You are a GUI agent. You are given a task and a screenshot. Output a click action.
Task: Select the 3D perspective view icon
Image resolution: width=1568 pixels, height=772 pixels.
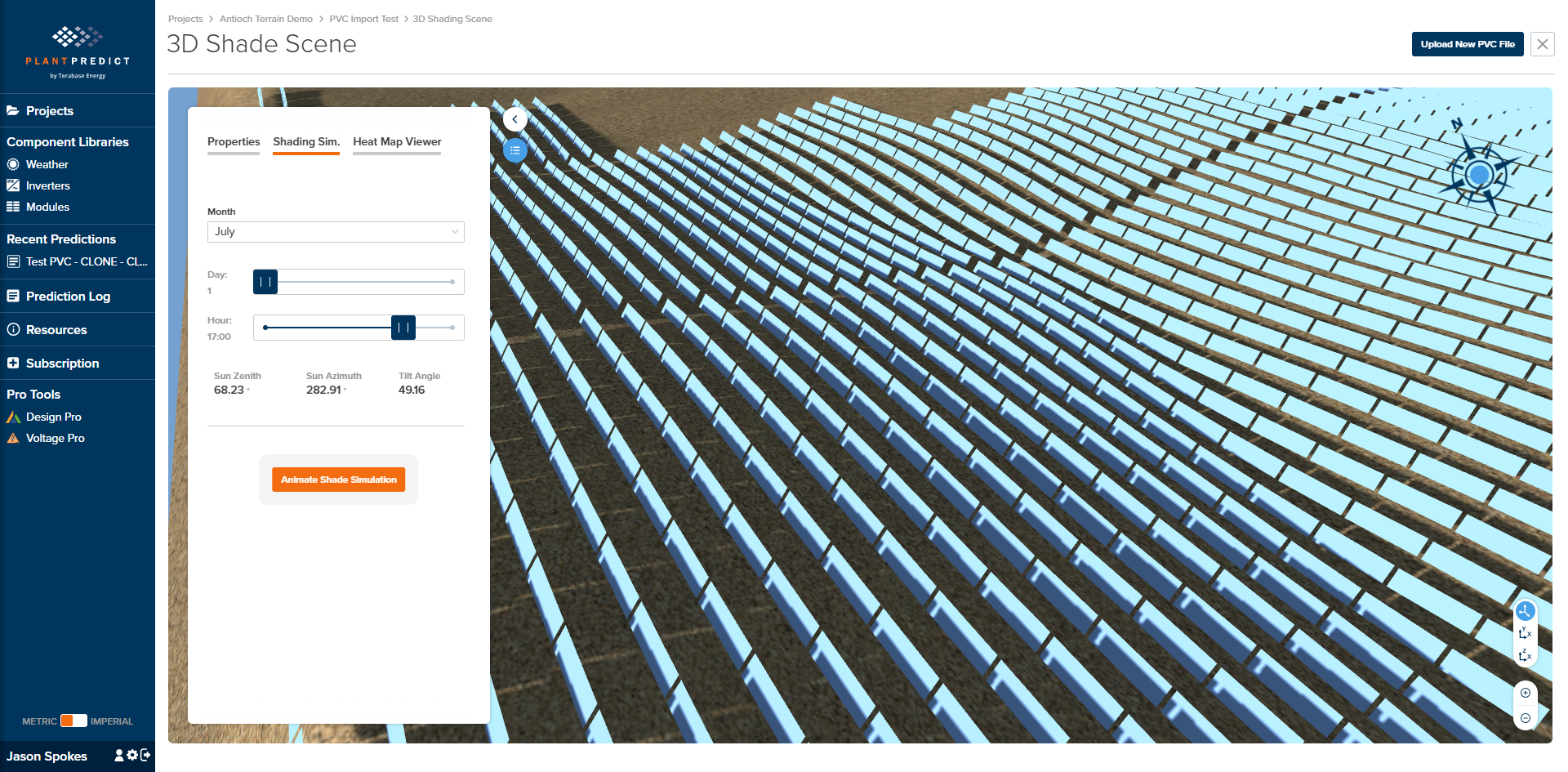point(1525,611)
